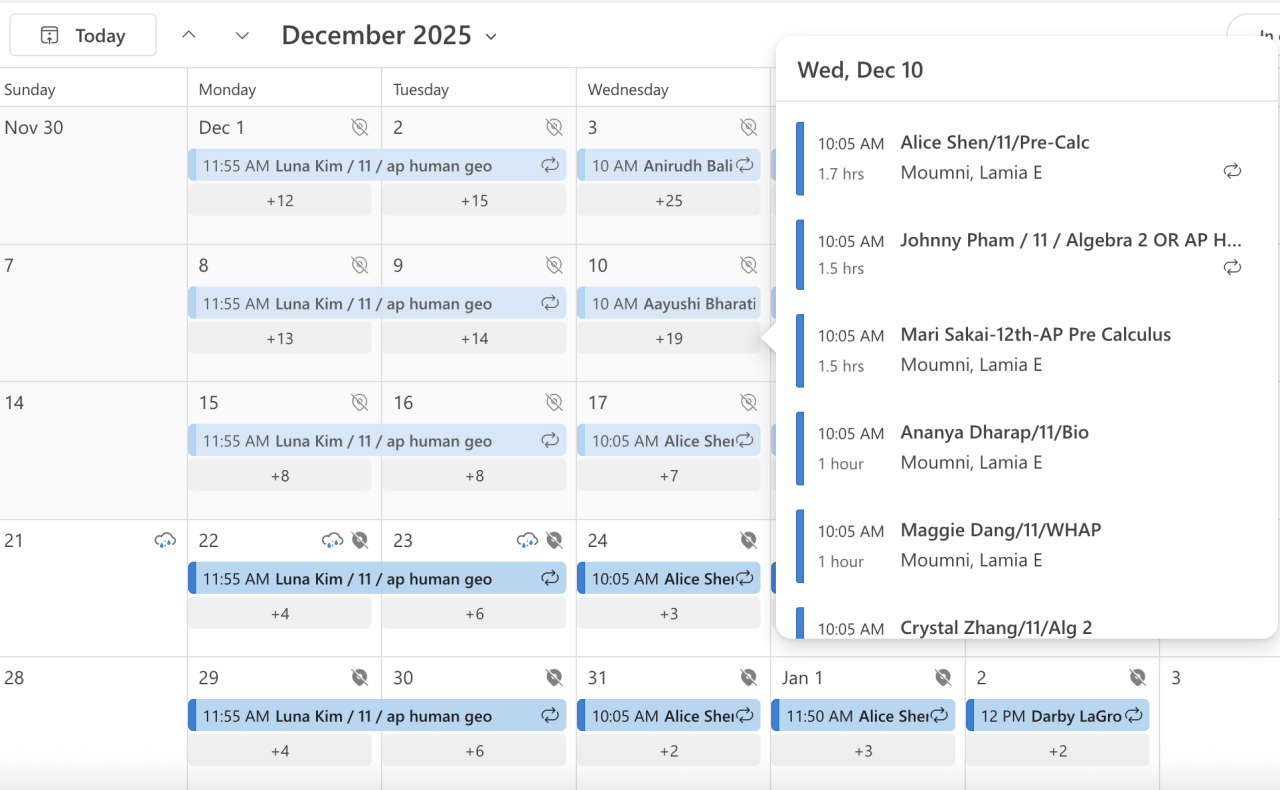Viewport: 1280px width, 790px height.
Task: Click the rain weather icon on Dec 21
Action: coord(165,541)
